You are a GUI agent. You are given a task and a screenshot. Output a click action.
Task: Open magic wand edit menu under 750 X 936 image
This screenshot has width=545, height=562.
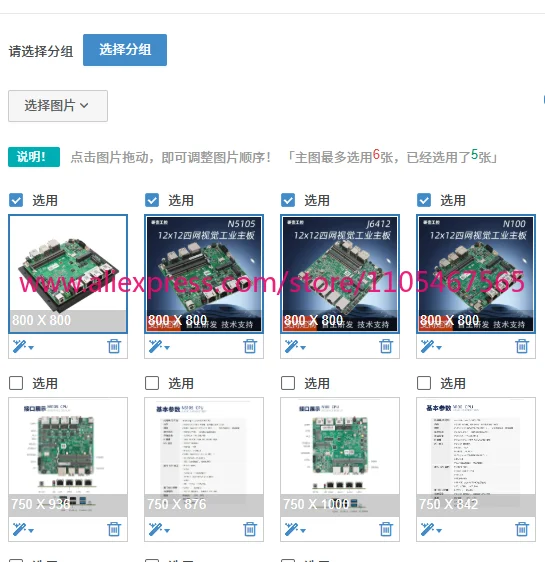click(x=23, y=529)
